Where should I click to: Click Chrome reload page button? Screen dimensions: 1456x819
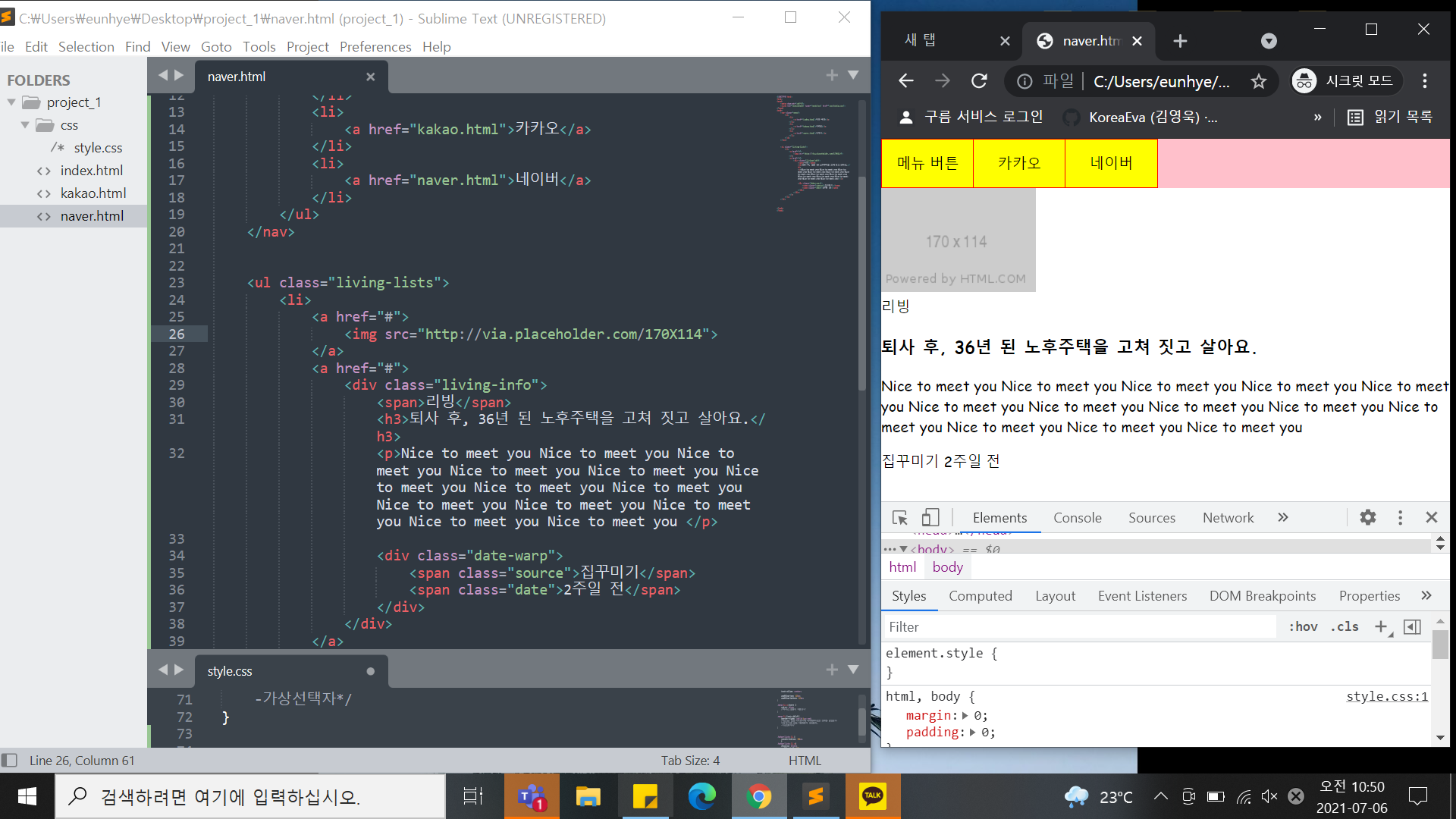980,81
